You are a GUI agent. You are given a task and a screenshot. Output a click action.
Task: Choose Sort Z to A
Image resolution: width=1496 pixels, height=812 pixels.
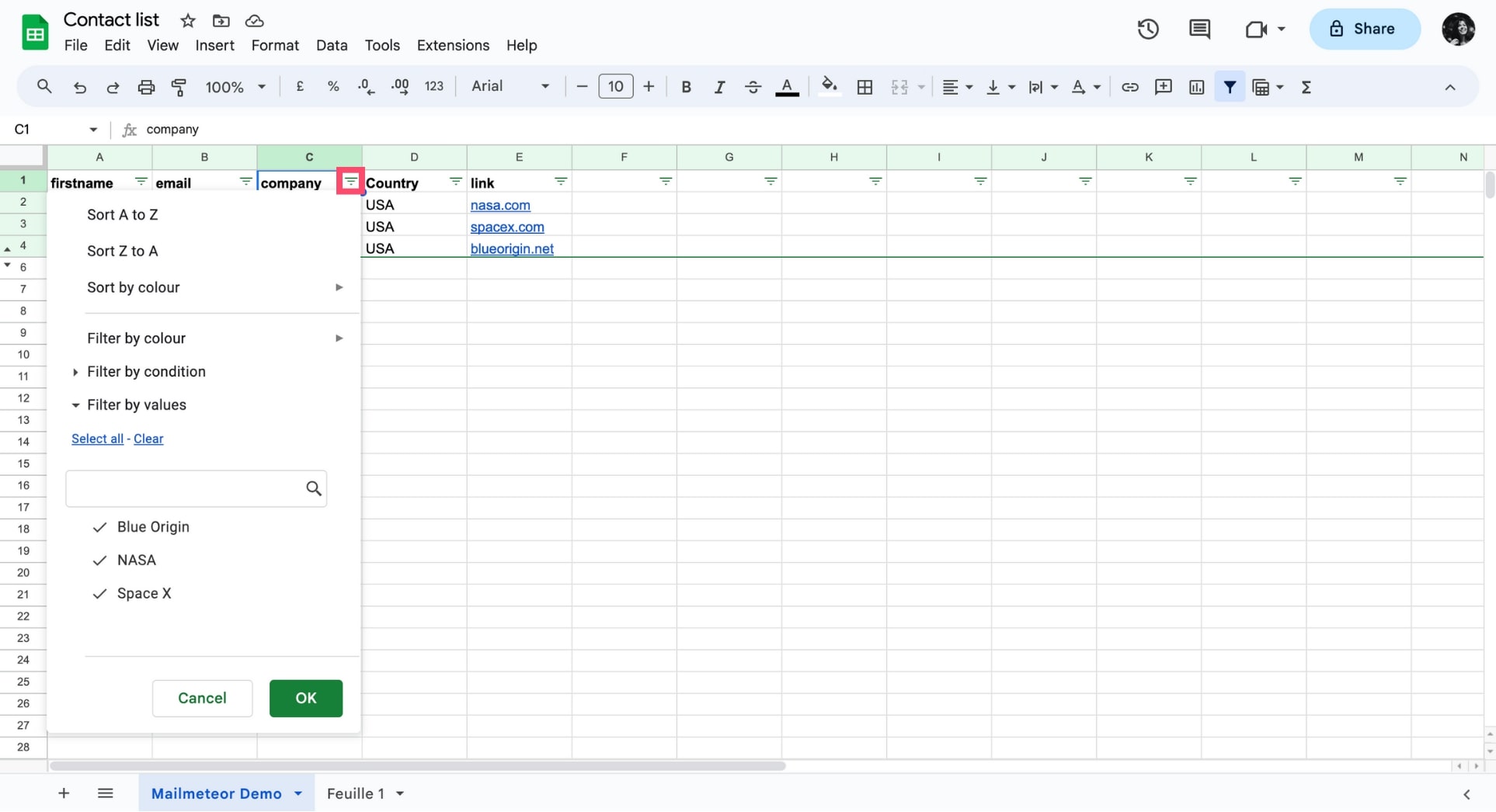click(123, 251)
